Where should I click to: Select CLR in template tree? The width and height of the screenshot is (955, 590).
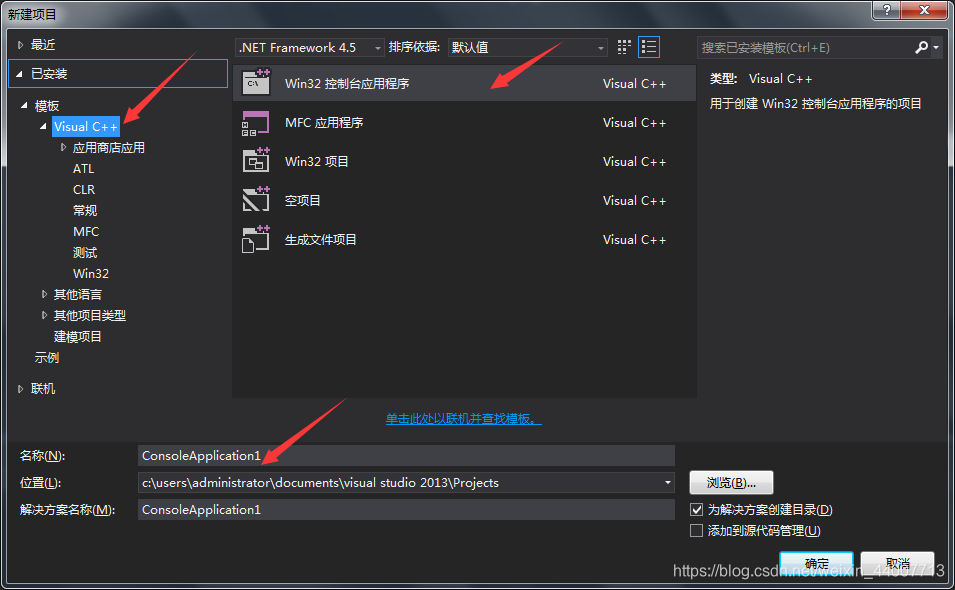[x=84, y=189]
